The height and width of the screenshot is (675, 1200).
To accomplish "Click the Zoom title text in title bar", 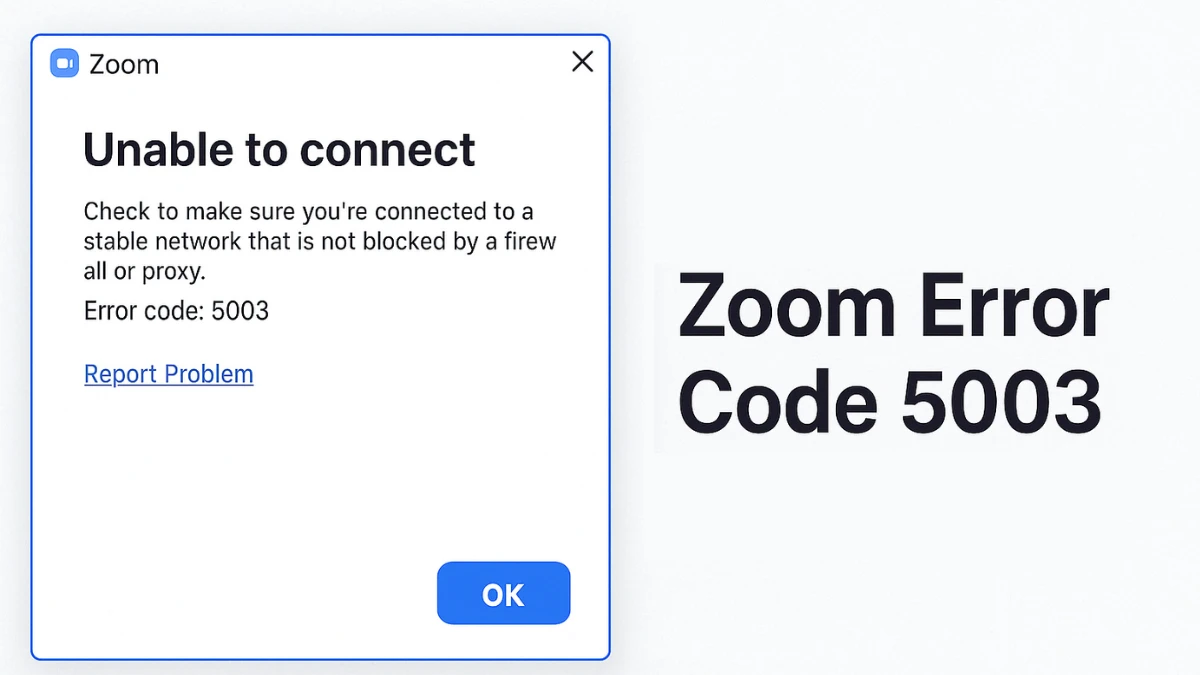I will [124, 65].
